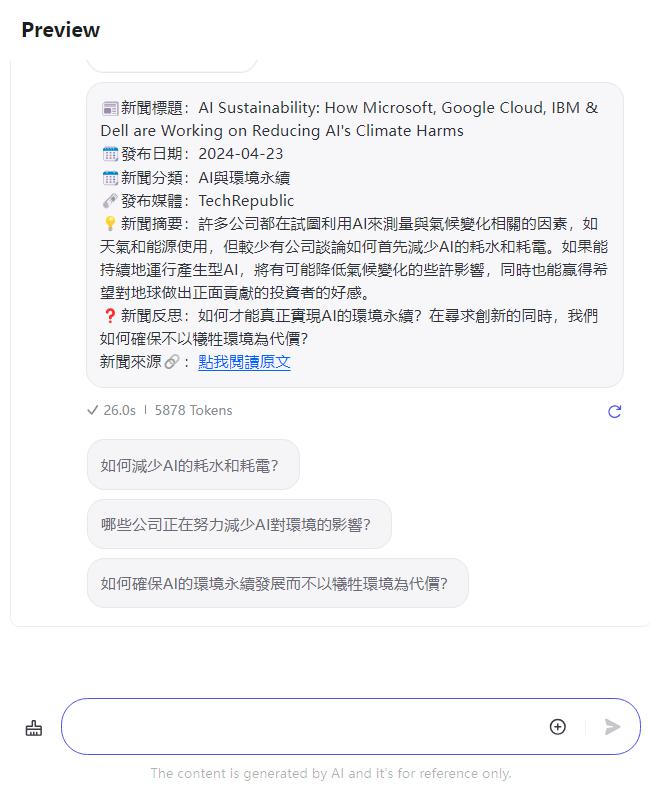Click the Preview panel heading
Viewport: 650px width, 788px height.
tap(60, 30)
